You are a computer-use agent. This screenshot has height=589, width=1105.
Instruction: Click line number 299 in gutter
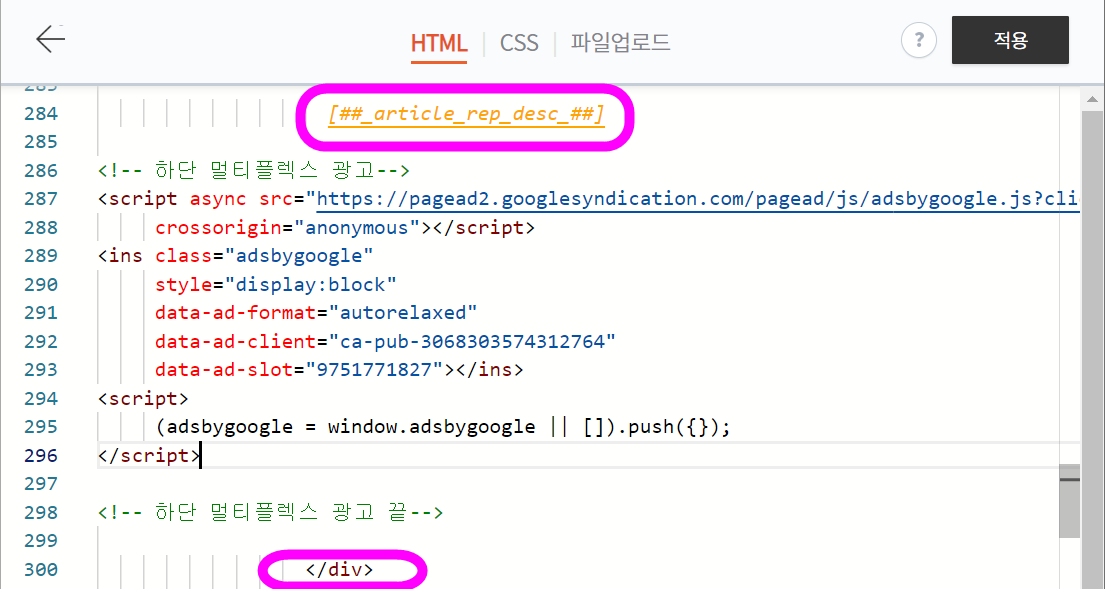point(41,541)
